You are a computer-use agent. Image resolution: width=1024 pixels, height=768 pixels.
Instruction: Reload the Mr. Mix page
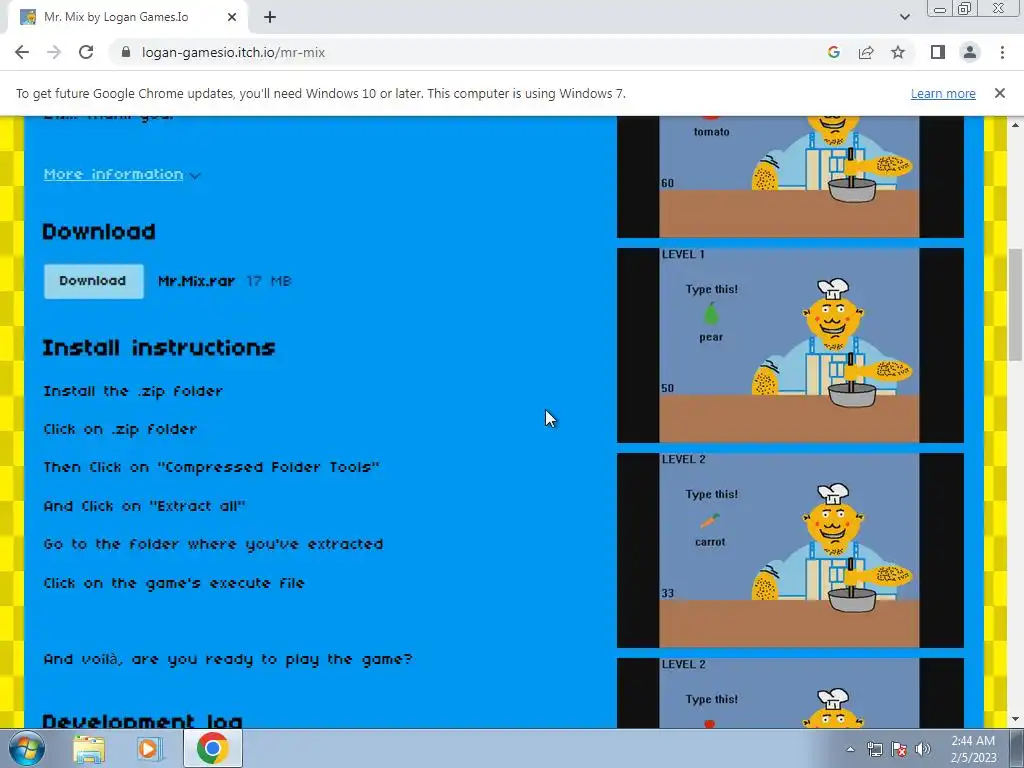(86, 52)
